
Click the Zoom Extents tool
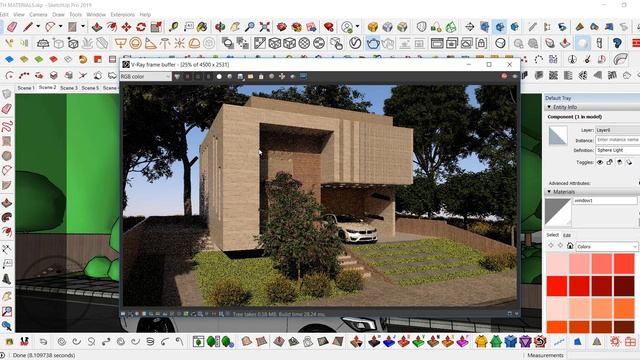coord(264,27)
